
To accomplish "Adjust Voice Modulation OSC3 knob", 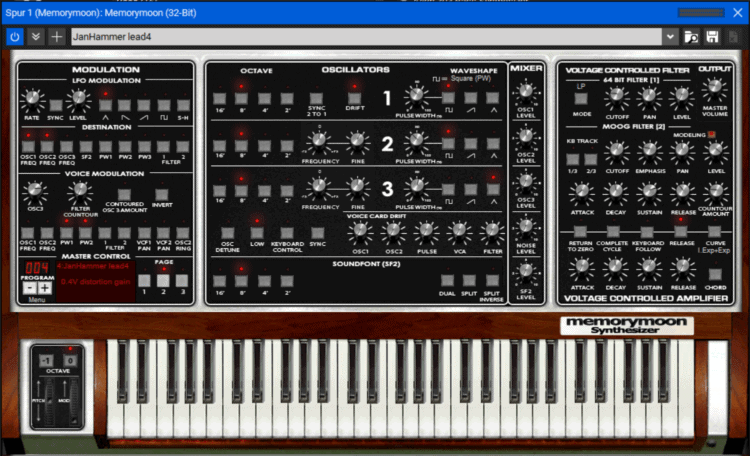I will [34, 191].
